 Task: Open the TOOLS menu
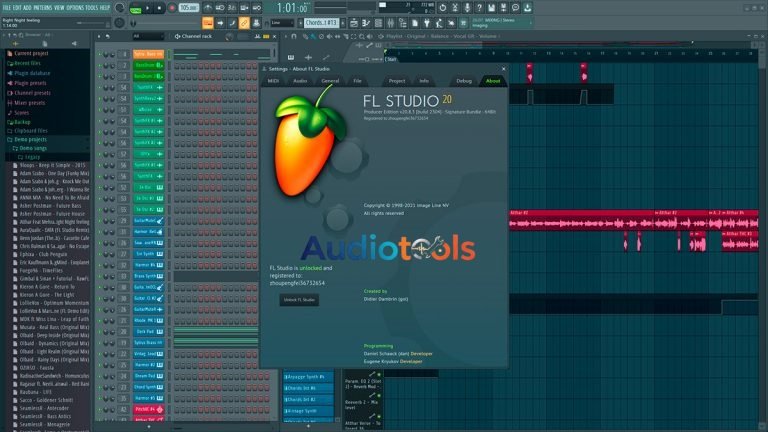pos(92,8)
